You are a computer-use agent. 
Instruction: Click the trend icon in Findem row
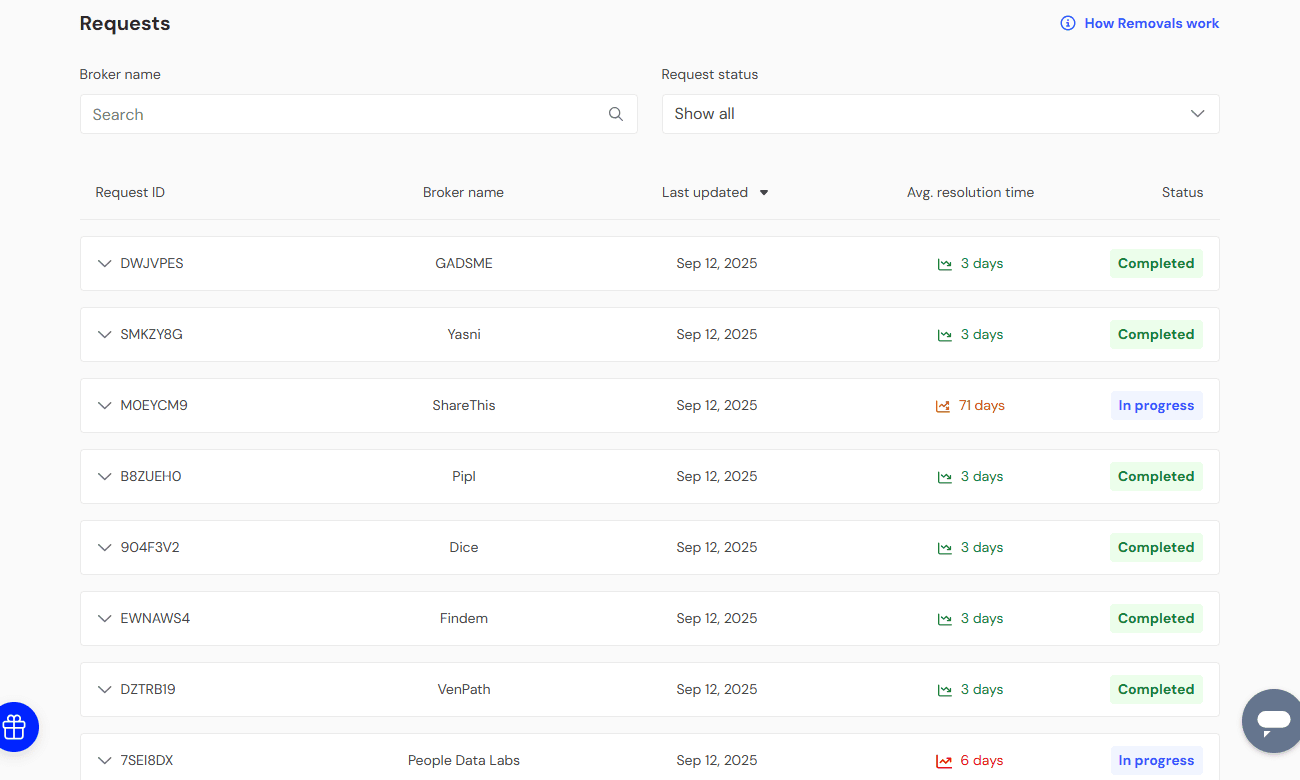pyautogui.click(x=944, y=619)
